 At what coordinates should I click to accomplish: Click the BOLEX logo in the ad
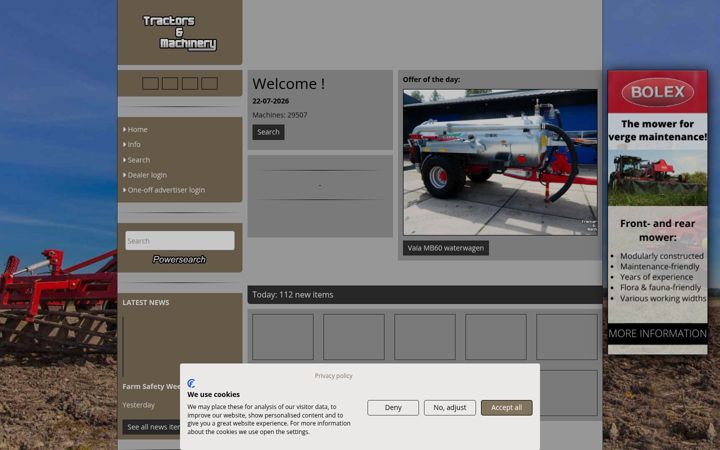[658, 92]
